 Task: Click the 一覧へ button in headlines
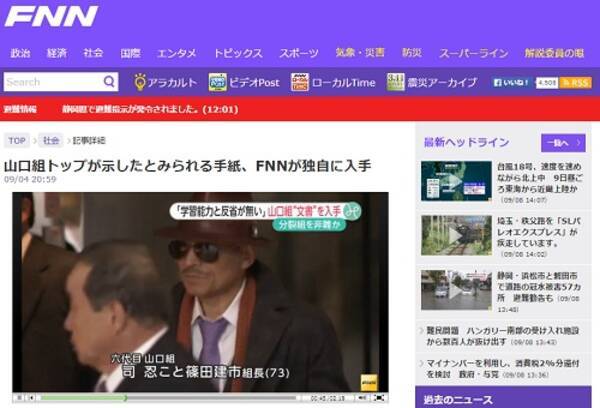pos(563,143)
